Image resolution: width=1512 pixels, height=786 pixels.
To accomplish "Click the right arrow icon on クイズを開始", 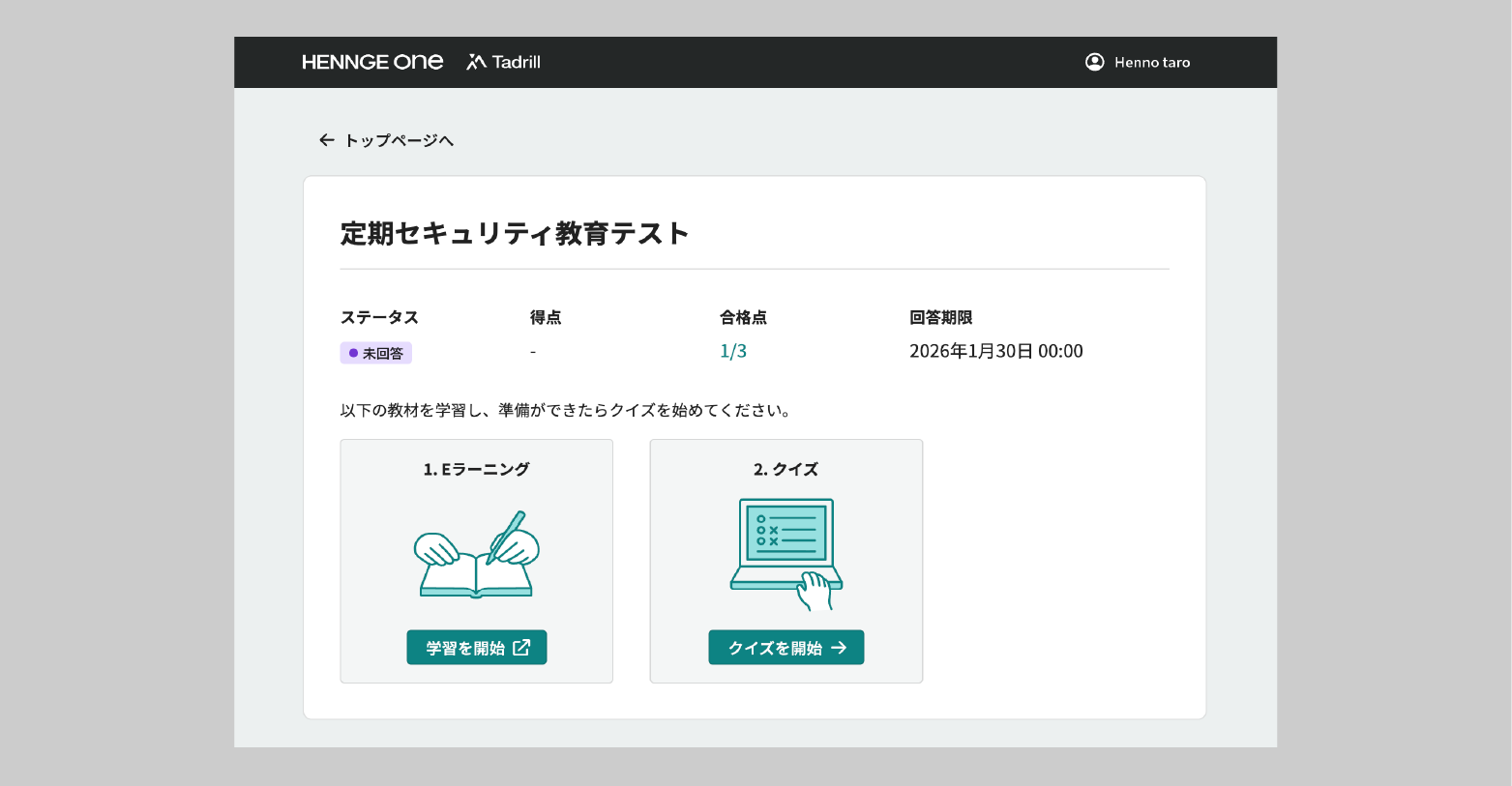I will click(839, 648).
